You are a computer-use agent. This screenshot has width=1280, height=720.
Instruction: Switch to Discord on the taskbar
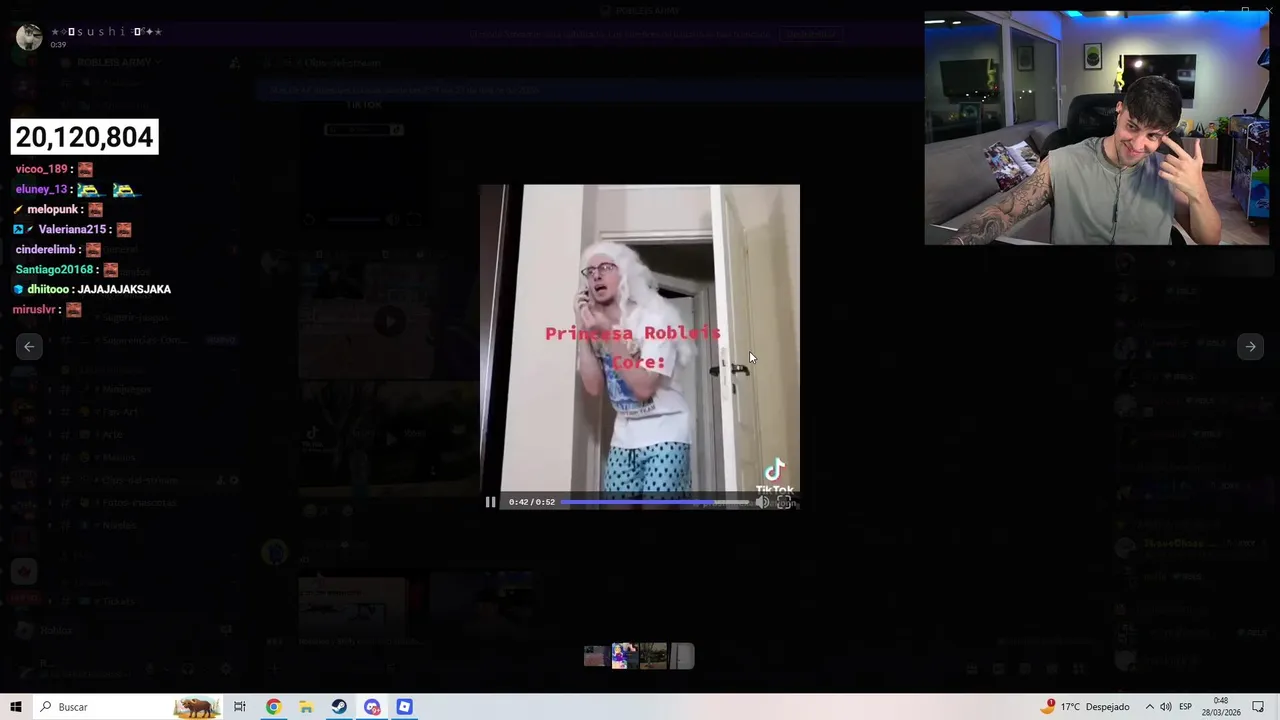pyautogui.click(x=372, y=707)
